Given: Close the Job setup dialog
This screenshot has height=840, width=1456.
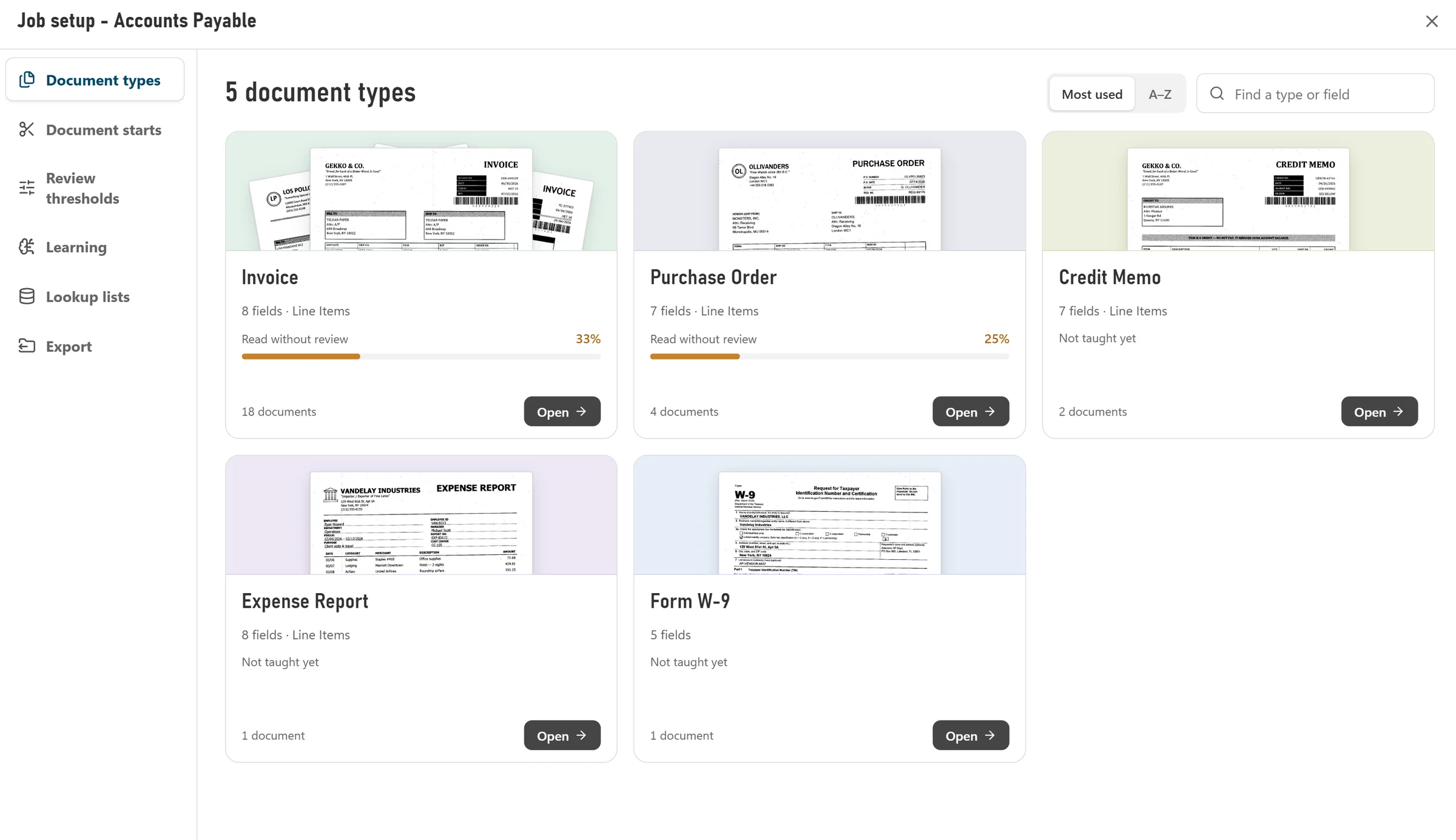Looking at the screenshot, I should 1432,21.
